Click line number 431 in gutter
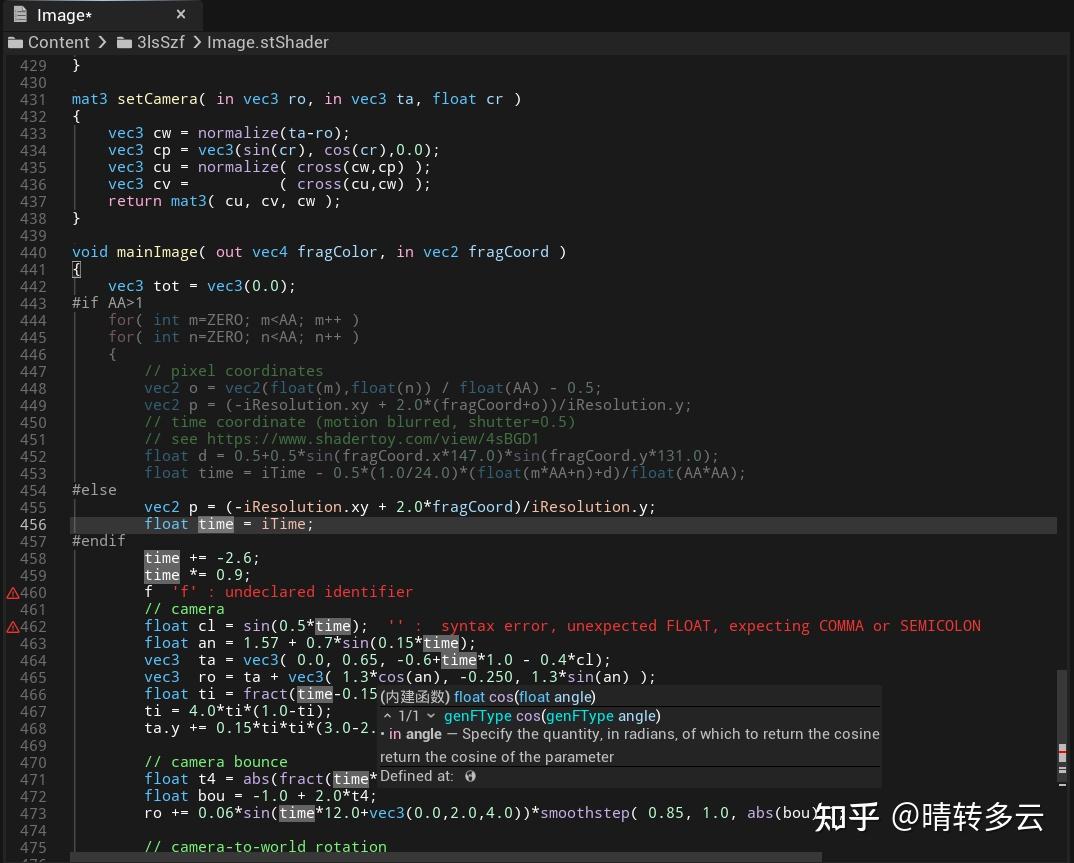The width and height of the screenshot is (1074, 863). pyautogui.click(x=33, y=99)
